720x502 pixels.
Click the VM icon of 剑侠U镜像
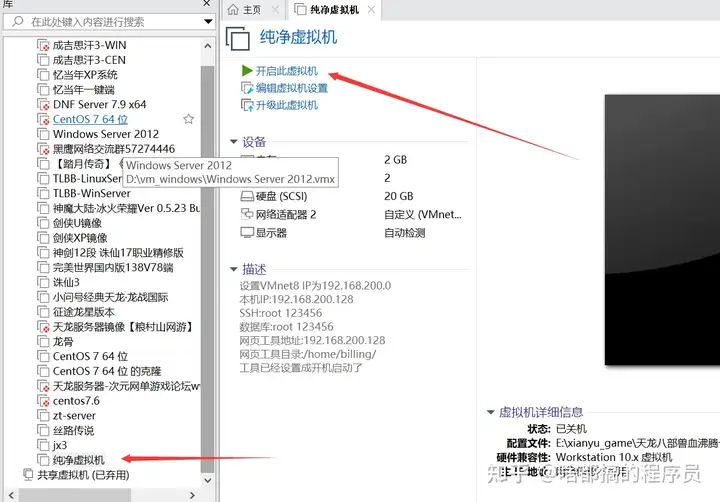[x=43, y=223]
